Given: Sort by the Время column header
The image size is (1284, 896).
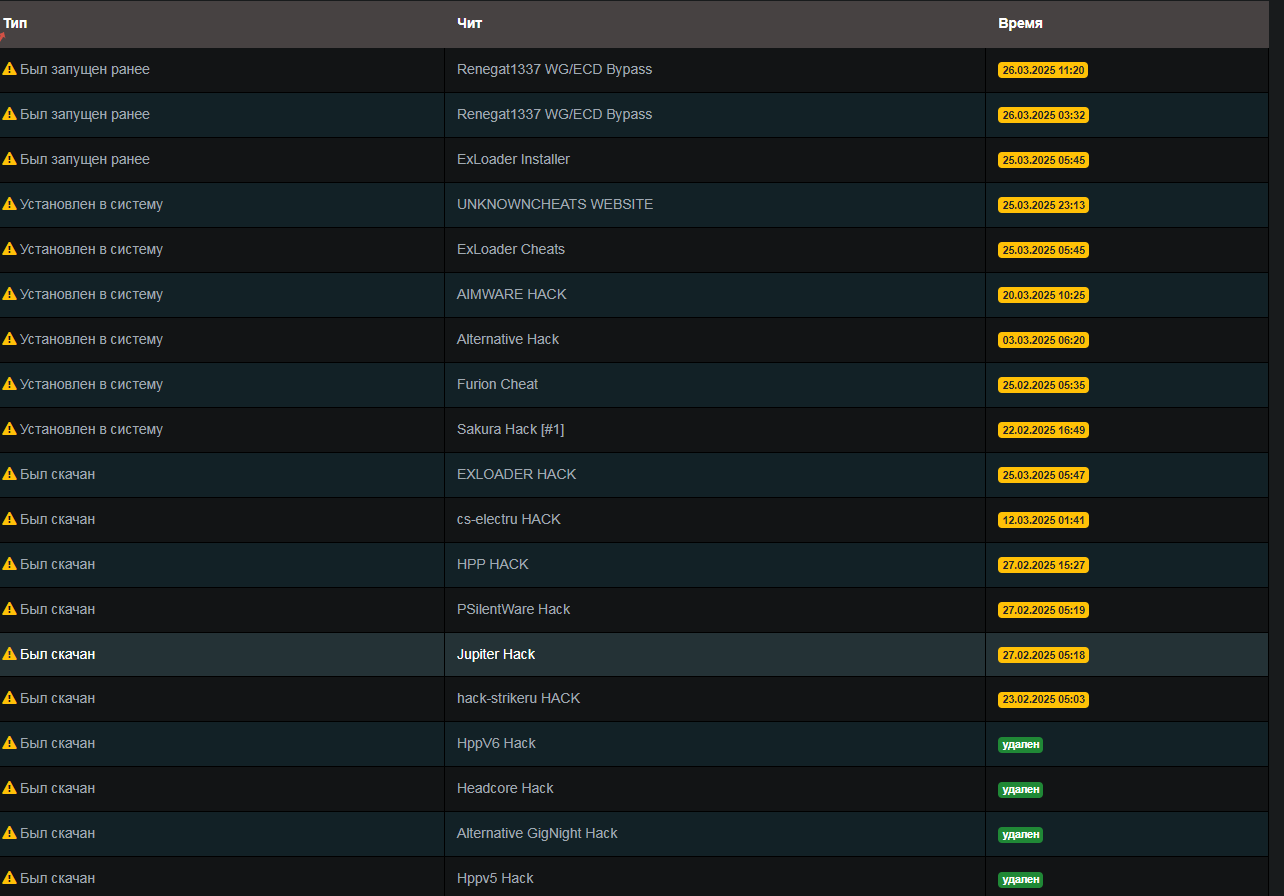Looking at the screenshot, I should [1020, 23].
